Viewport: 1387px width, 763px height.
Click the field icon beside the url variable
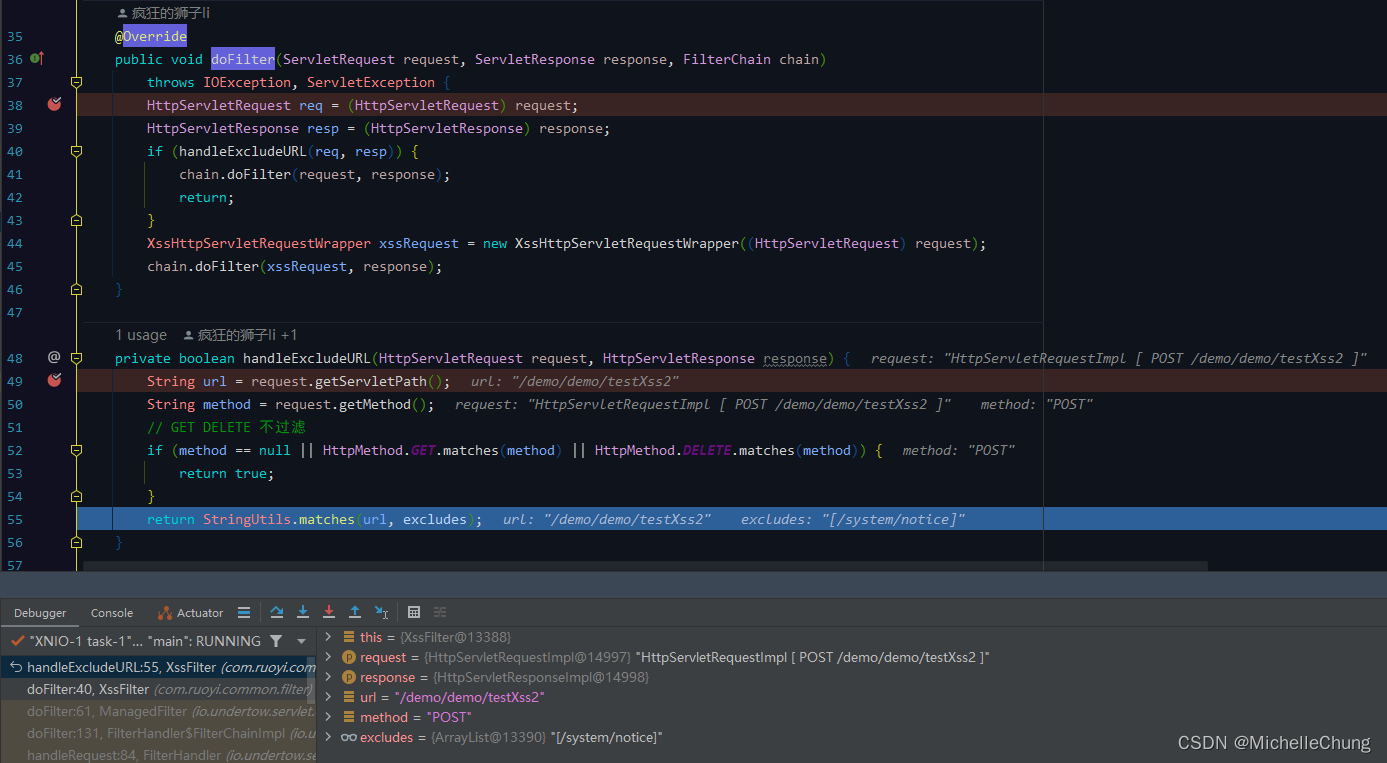click(349, 697)
